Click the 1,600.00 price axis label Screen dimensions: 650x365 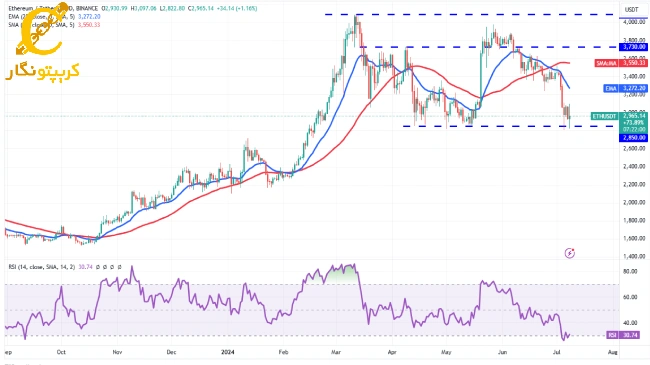(x=634, y=238)
